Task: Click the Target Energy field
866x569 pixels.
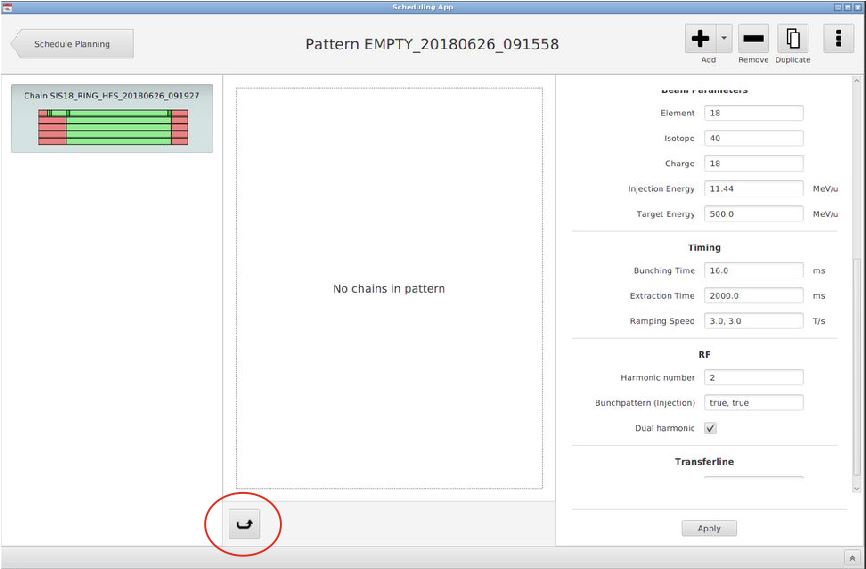Action: (753, 214)
